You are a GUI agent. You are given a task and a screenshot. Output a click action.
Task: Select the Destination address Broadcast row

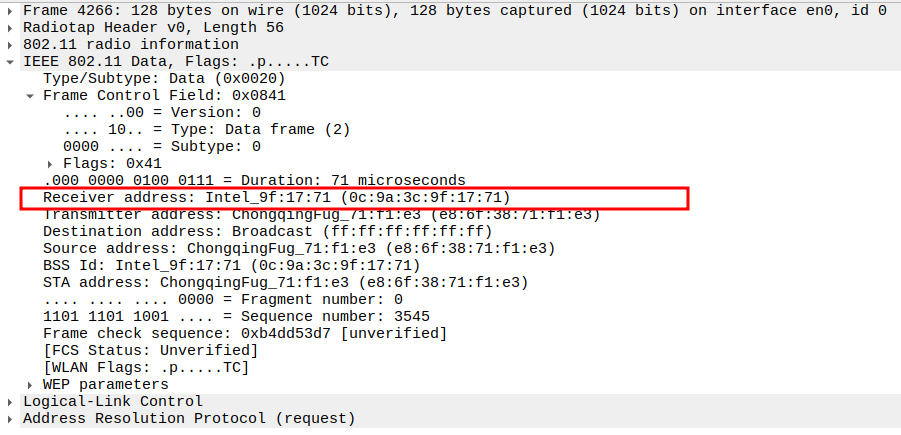coord(267,231)
